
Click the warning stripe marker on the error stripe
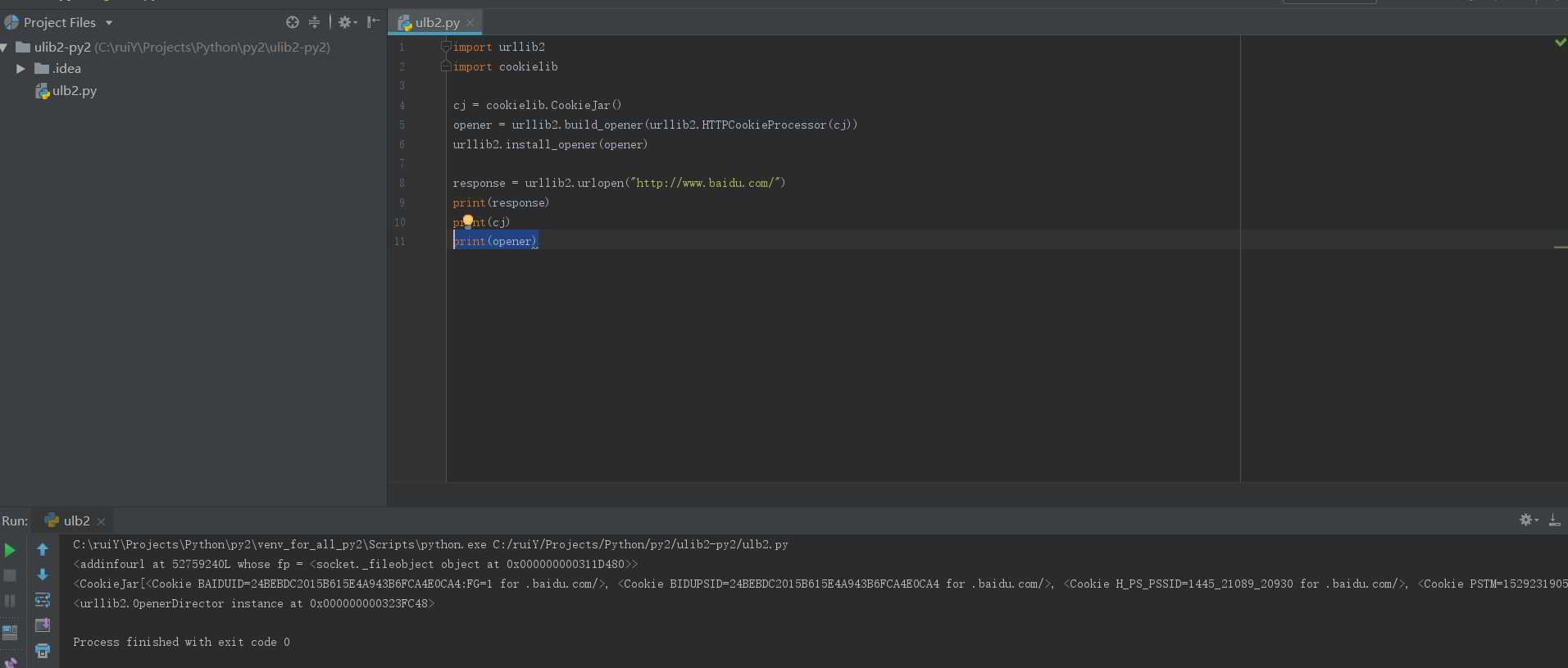click(1561, 248)
